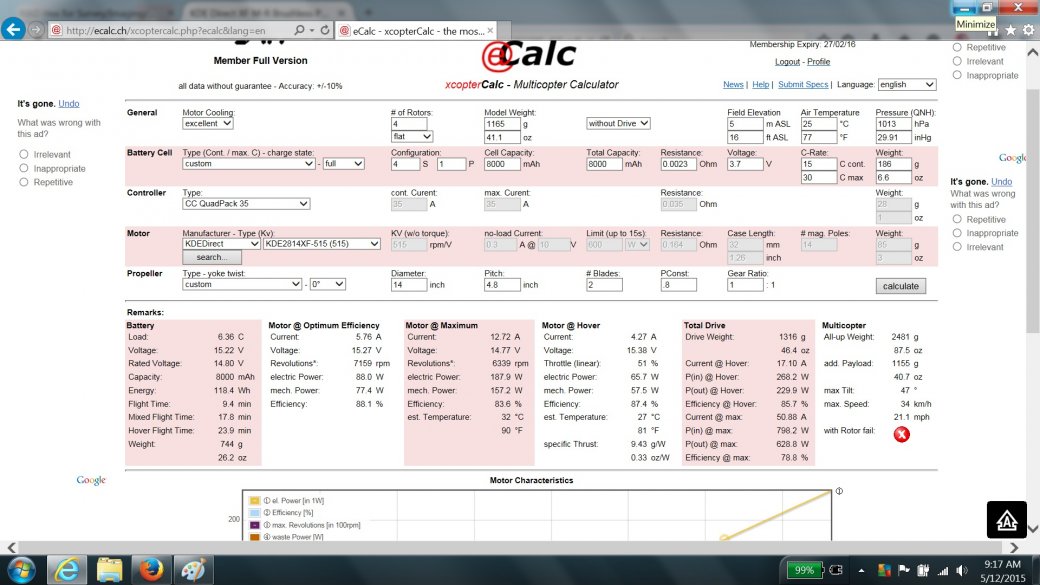Refresh the page with the reload icon
1040x585 pixels.
point(324,30)
